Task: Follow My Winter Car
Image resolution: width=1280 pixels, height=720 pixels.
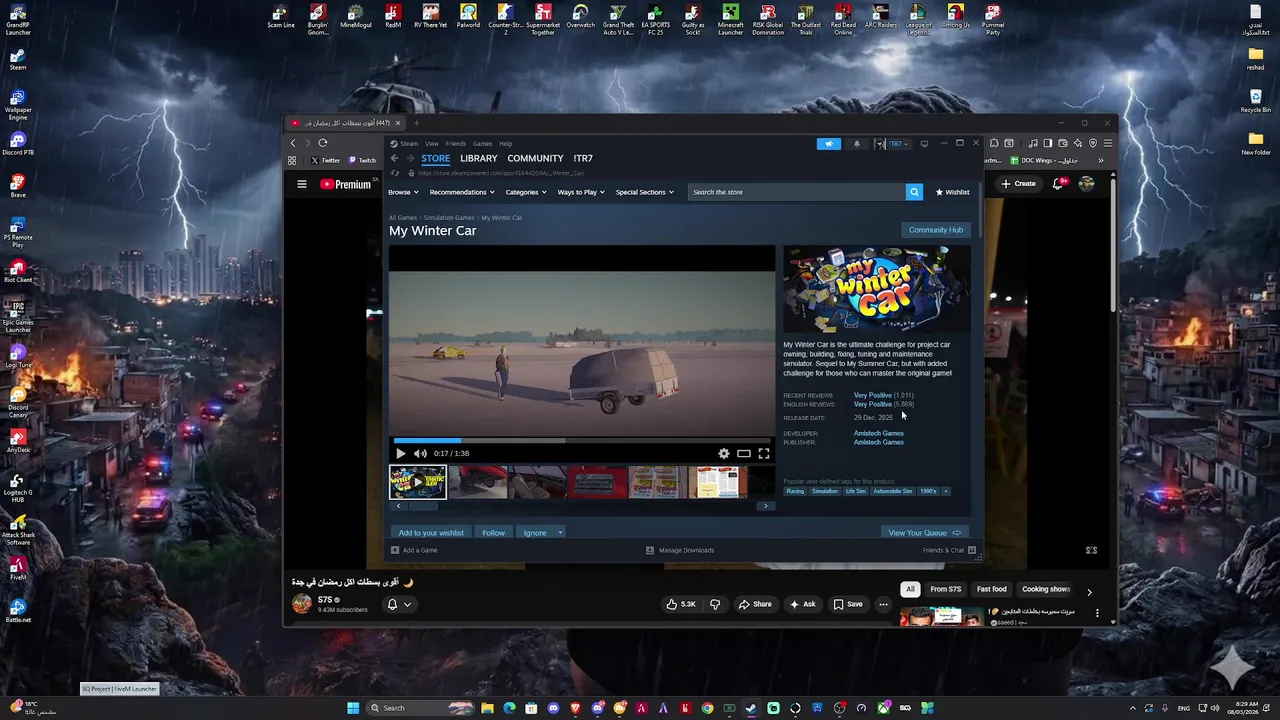Action: (x=494, y=532)
